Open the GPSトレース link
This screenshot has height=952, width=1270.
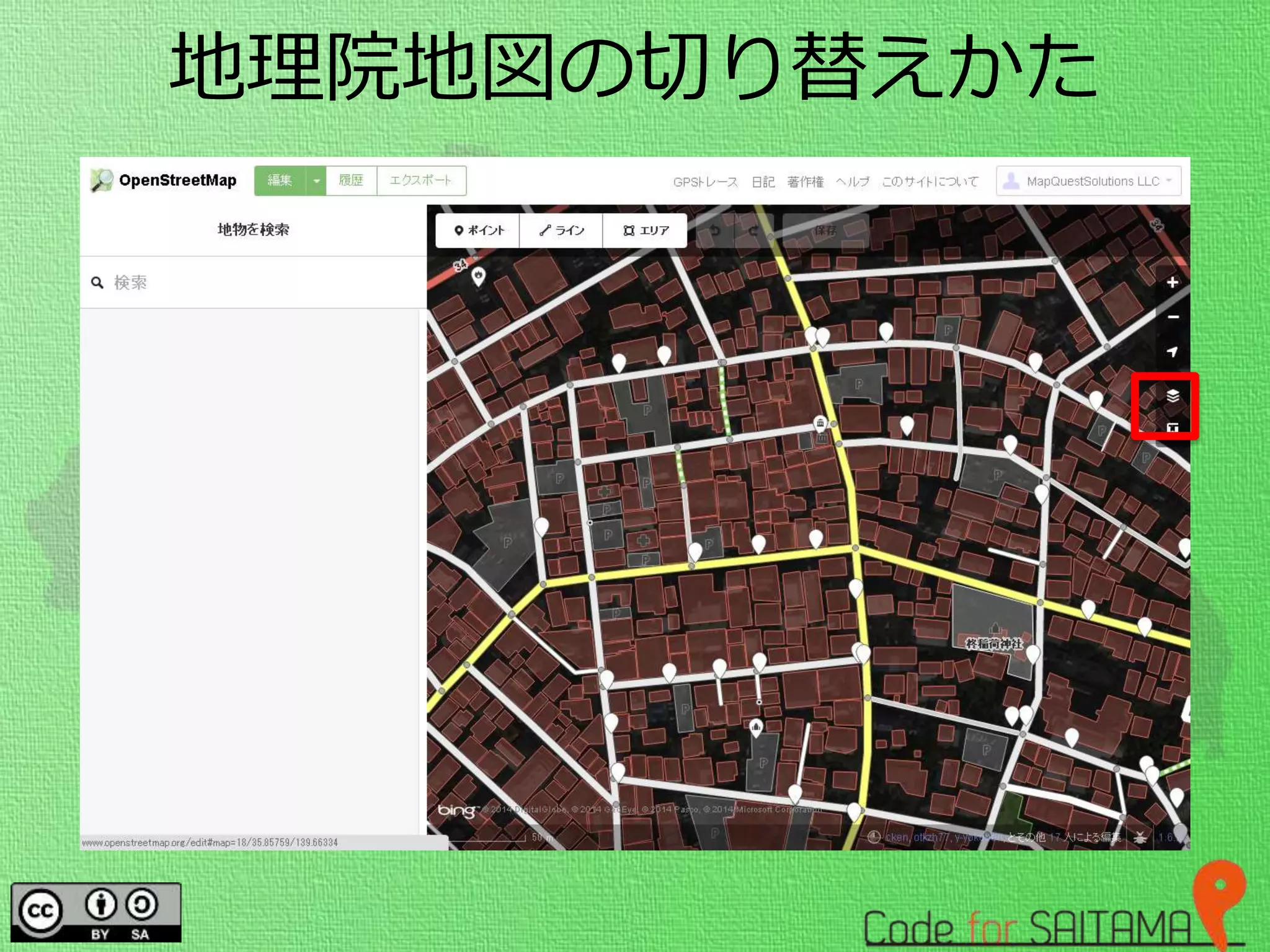coord(706,182)
